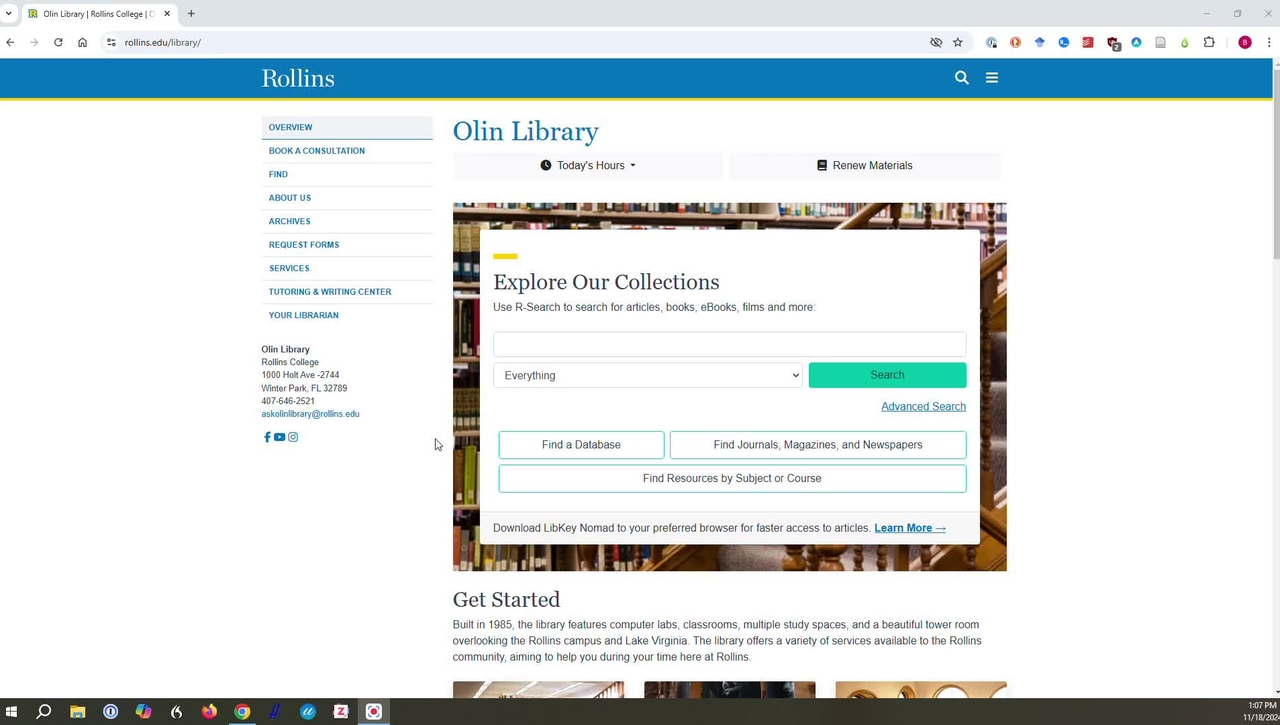
Task: Open the Windows Start menu
Action: point(11,712)
